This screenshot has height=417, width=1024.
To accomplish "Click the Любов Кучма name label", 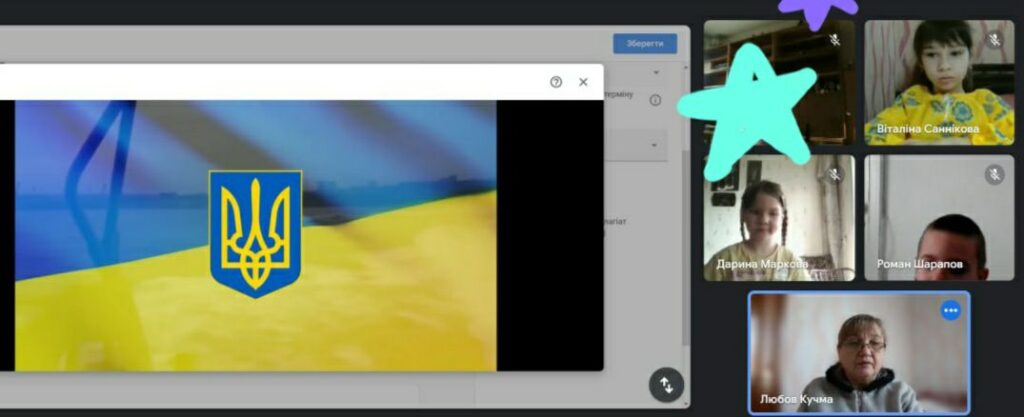I will tap(796, 399).
